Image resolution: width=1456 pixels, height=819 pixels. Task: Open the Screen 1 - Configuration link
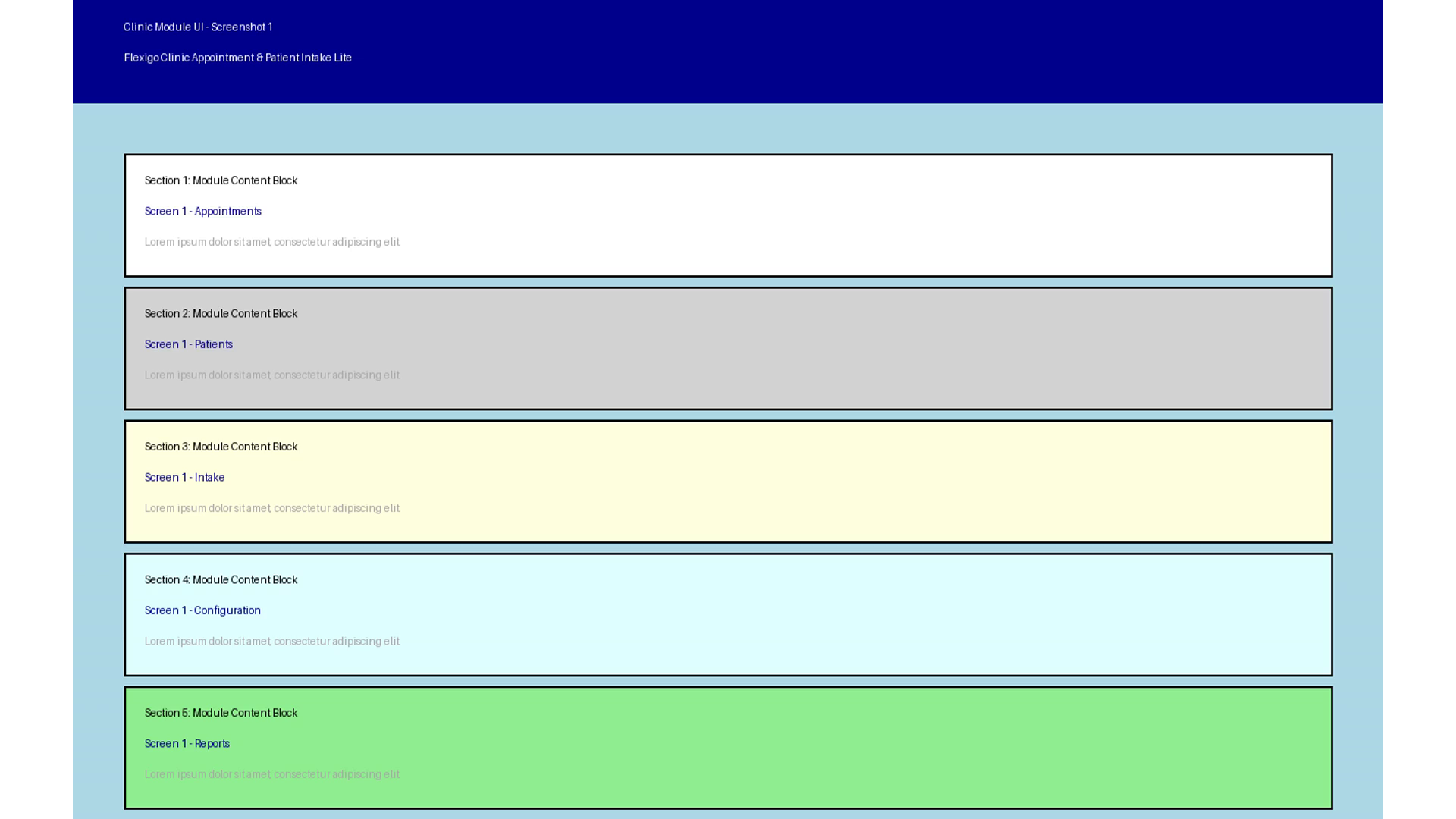pyautogui.click(x=202, y=610)
